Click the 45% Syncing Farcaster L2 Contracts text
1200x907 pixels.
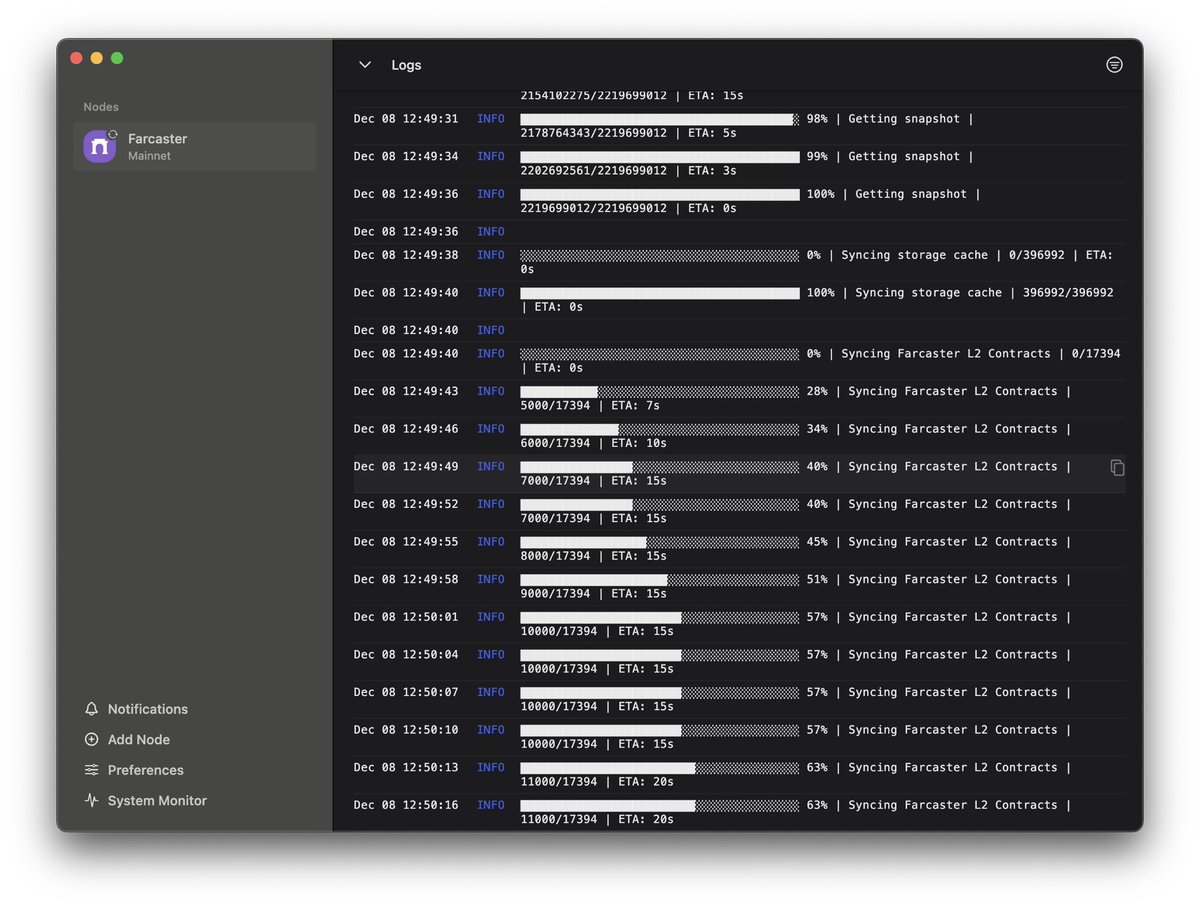click(938, 542)
